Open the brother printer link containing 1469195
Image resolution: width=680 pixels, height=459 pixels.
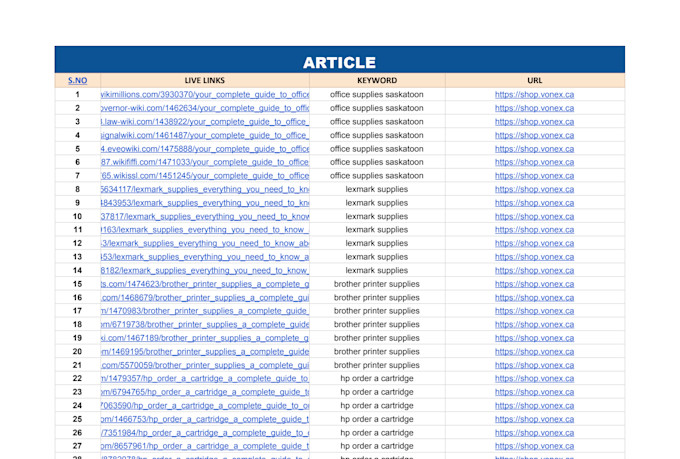click(205, 351)
